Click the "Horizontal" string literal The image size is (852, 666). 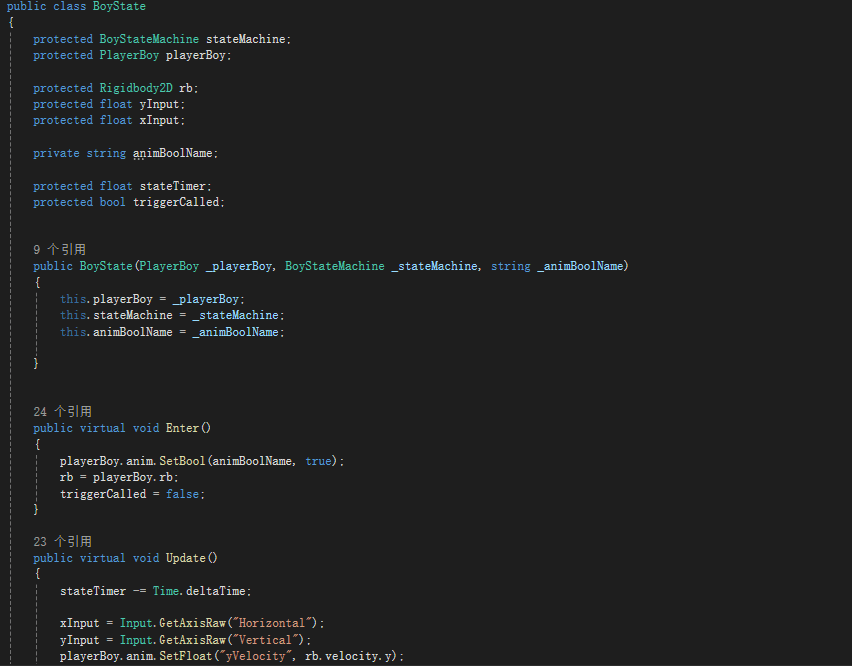272,623
